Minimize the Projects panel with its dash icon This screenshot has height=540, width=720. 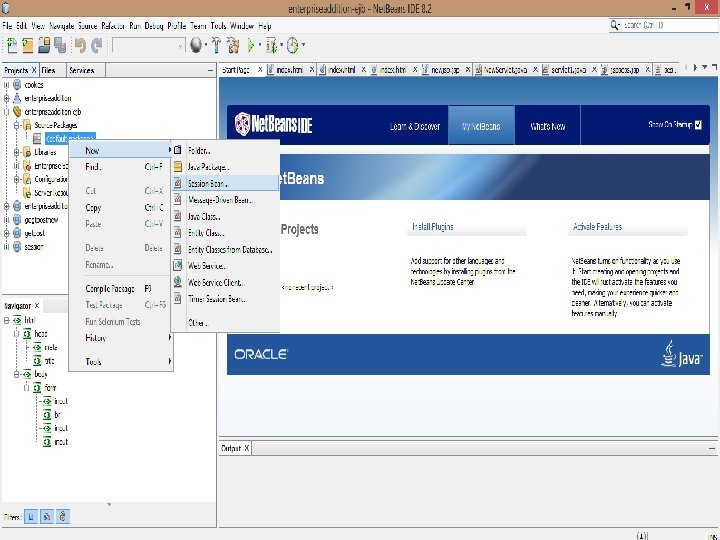click(210, 70)
